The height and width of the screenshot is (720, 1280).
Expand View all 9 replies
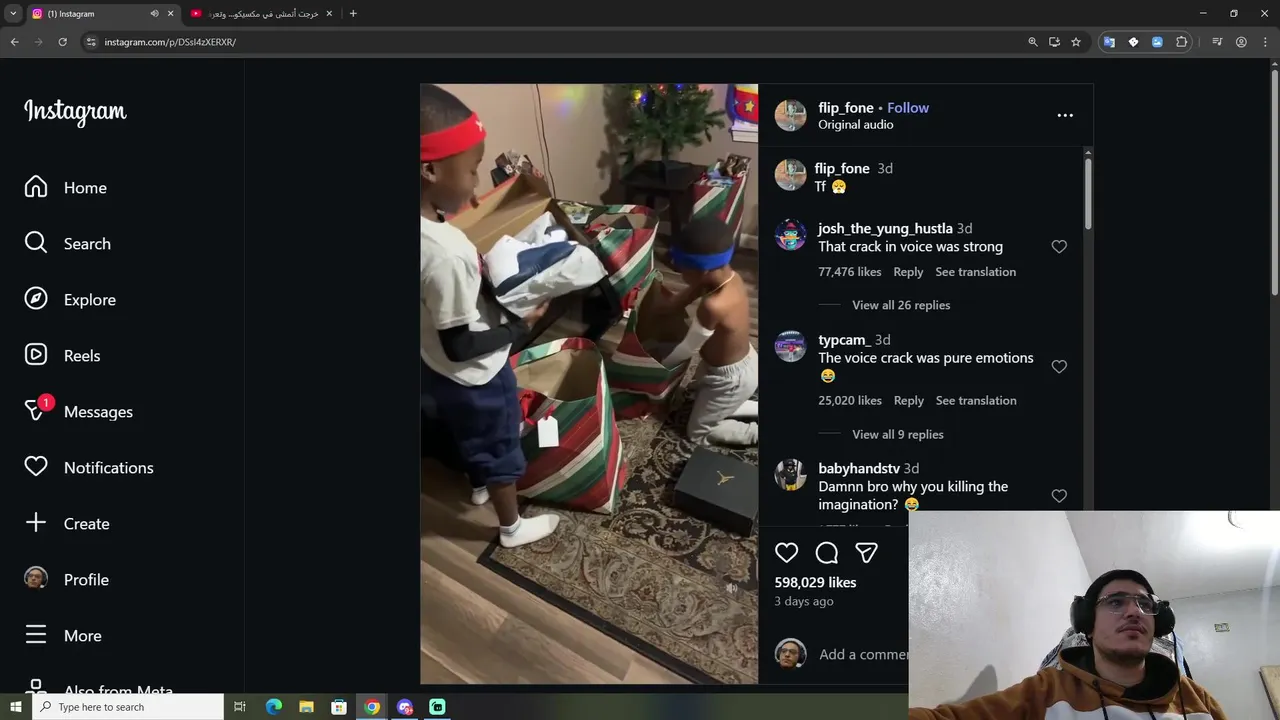point(898,434)
